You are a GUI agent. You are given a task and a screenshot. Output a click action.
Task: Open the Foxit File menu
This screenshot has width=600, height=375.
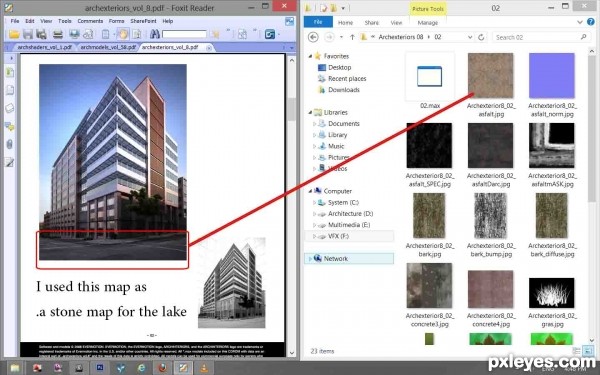(x=15, y=21)
